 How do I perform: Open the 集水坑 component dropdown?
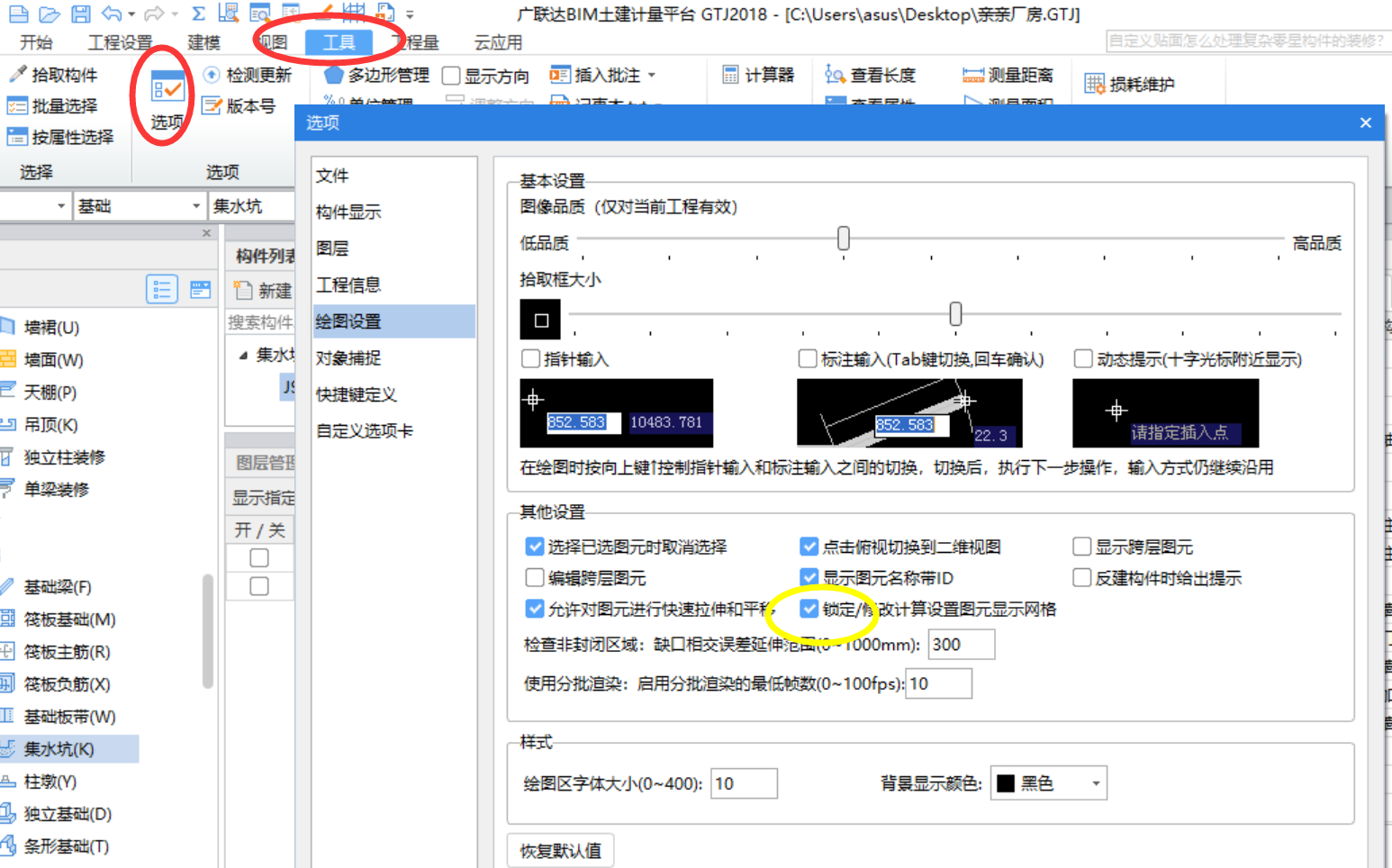[x=252, y=206]
